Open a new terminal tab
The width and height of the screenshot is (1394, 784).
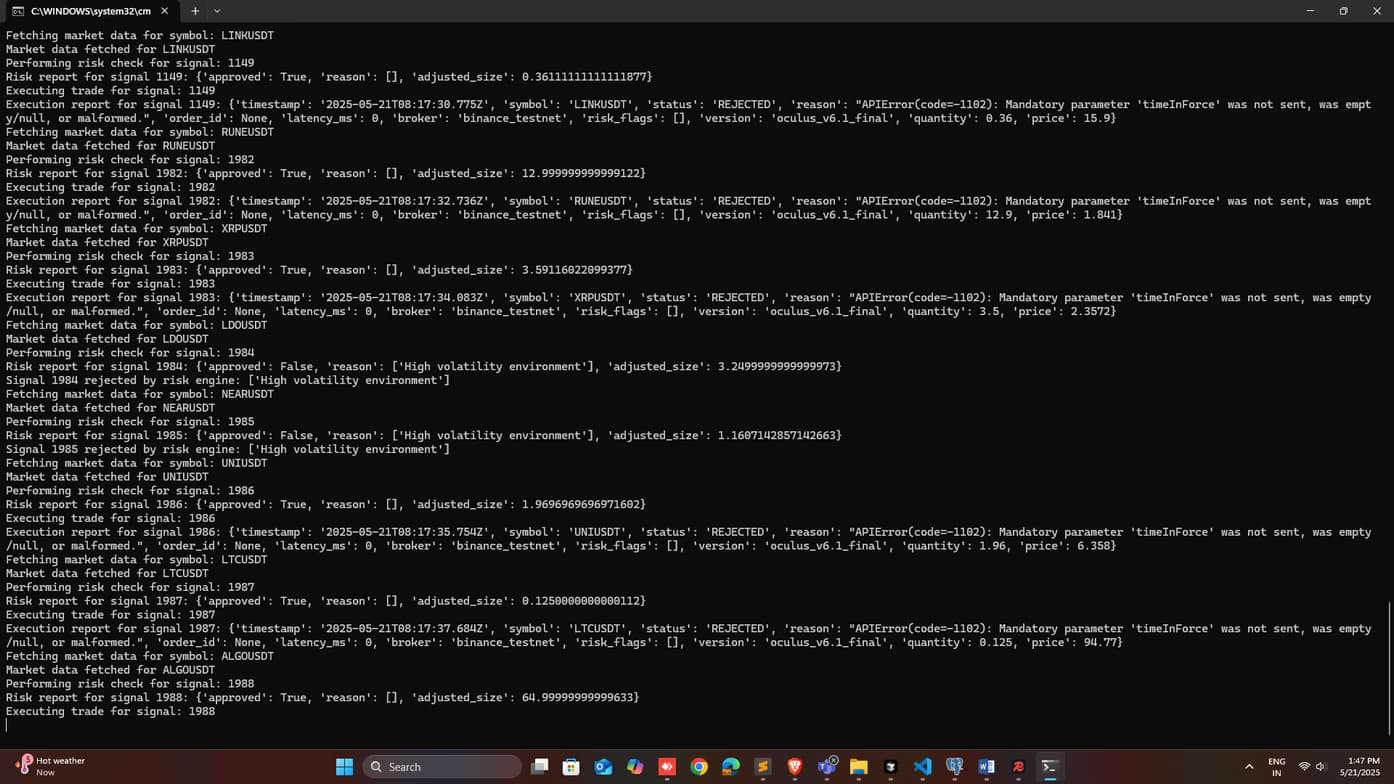point(195,11)
